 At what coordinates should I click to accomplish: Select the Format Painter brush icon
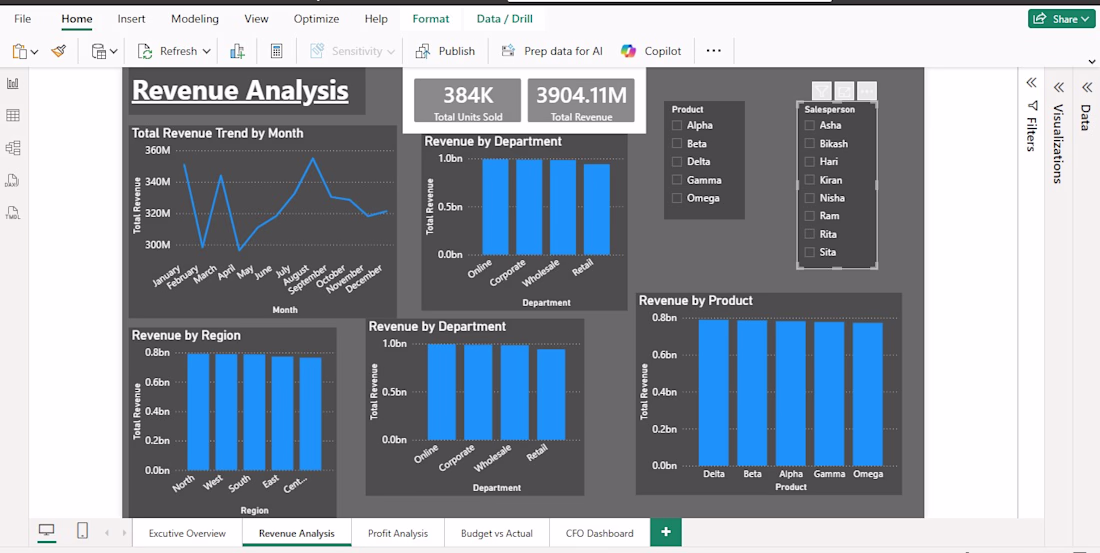tap(59, 51)
